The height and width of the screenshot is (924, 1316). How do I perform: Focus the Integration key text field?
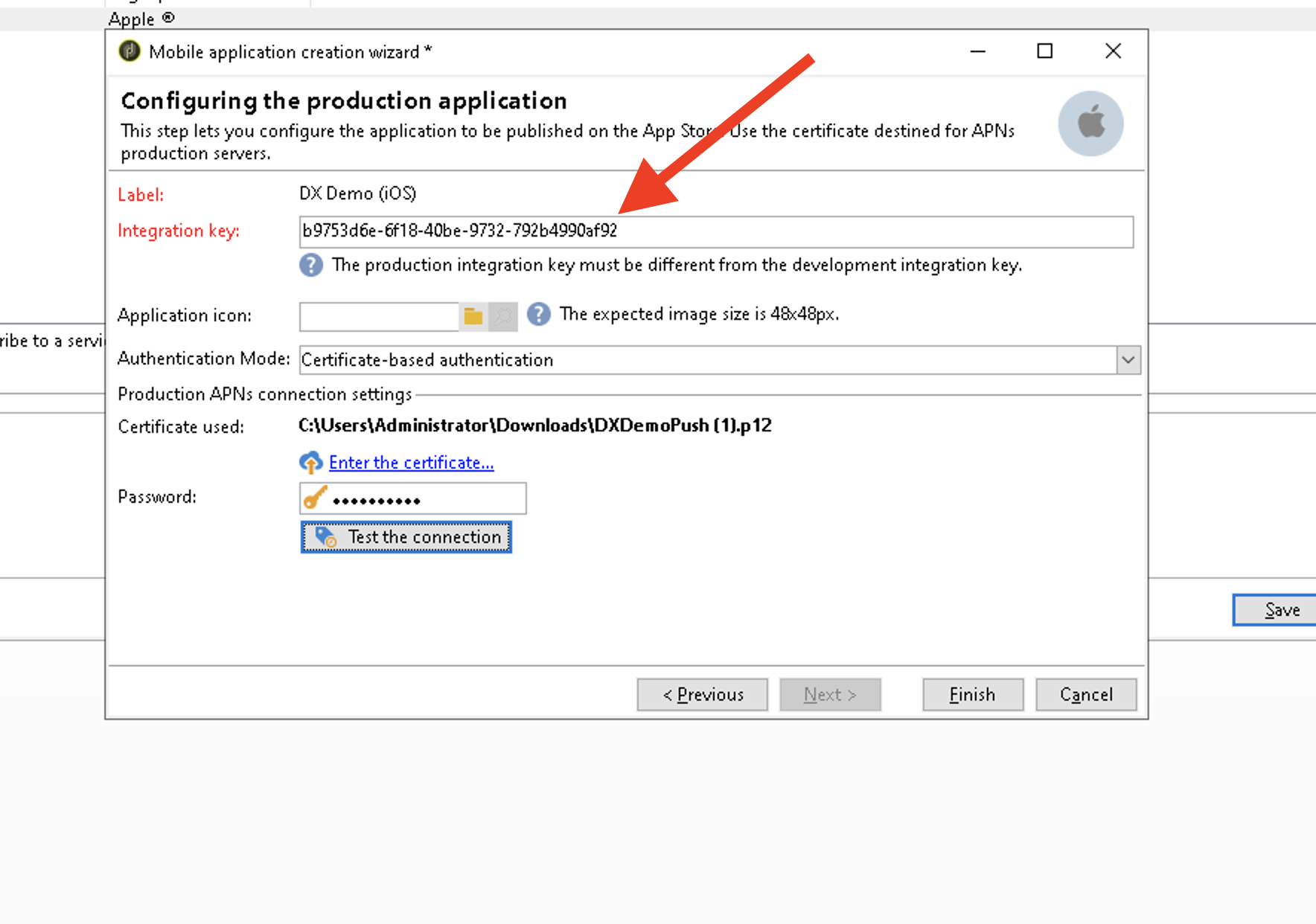(x=716, y=231)
